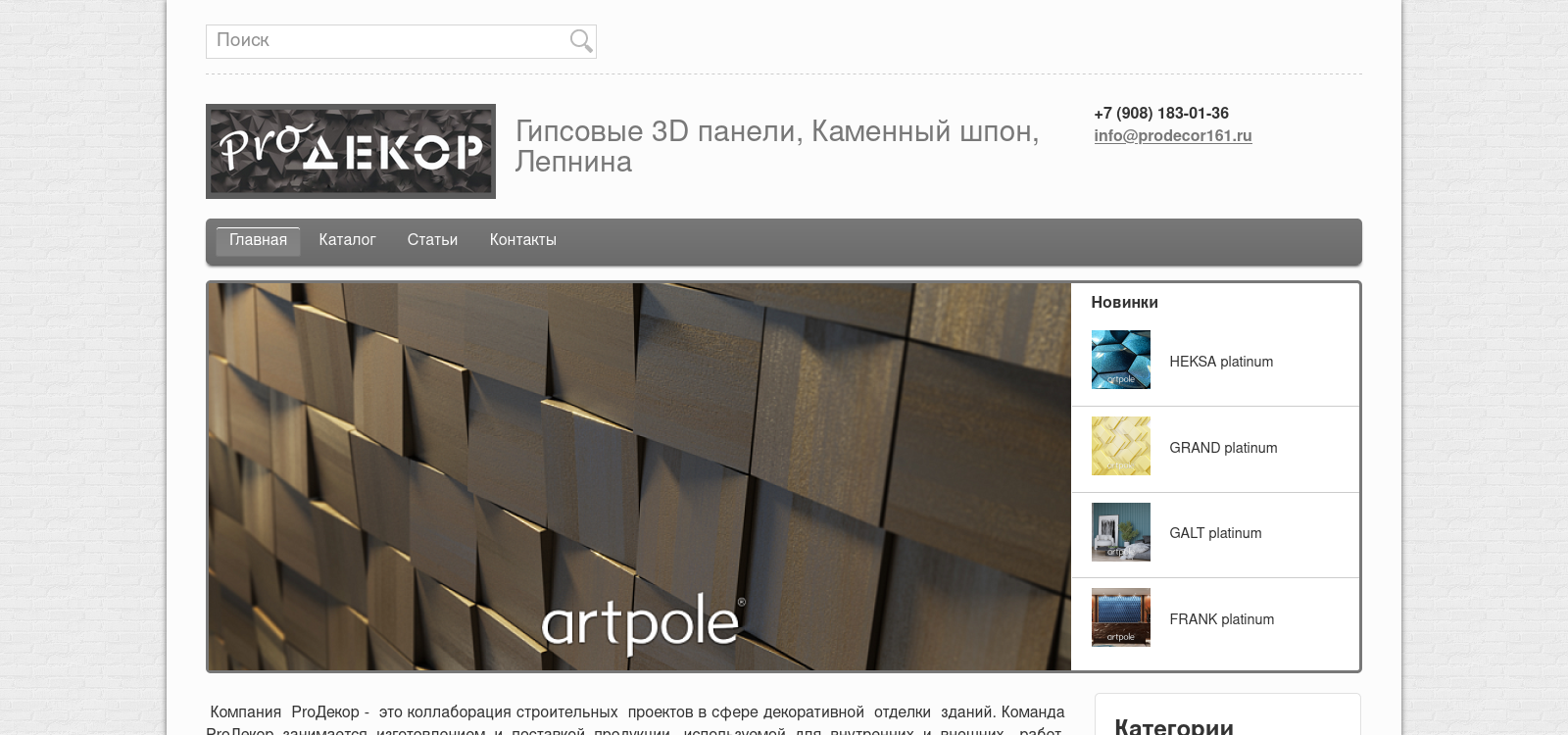Open the Контакты menu item
The width and height of the screenshot is (1568, 735).
click(x=522, y=240)
